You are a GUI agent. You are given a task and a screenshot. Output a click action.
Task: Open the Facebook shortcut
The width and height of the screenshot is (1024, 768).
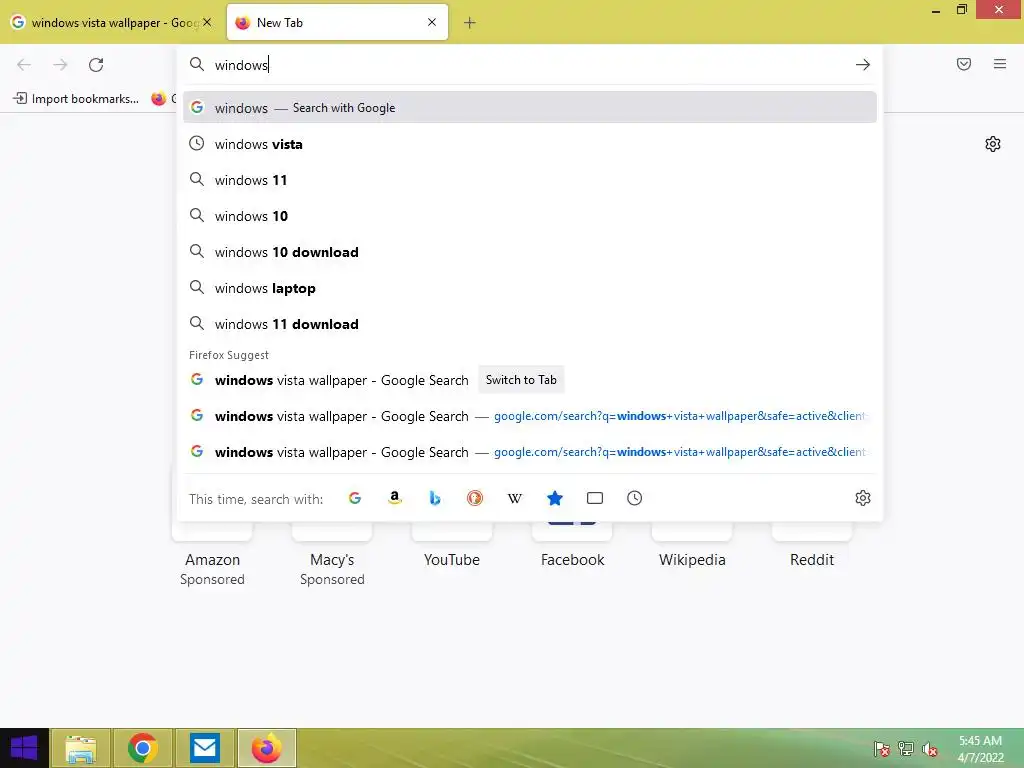pyautogui.click(x=572, y=559)
